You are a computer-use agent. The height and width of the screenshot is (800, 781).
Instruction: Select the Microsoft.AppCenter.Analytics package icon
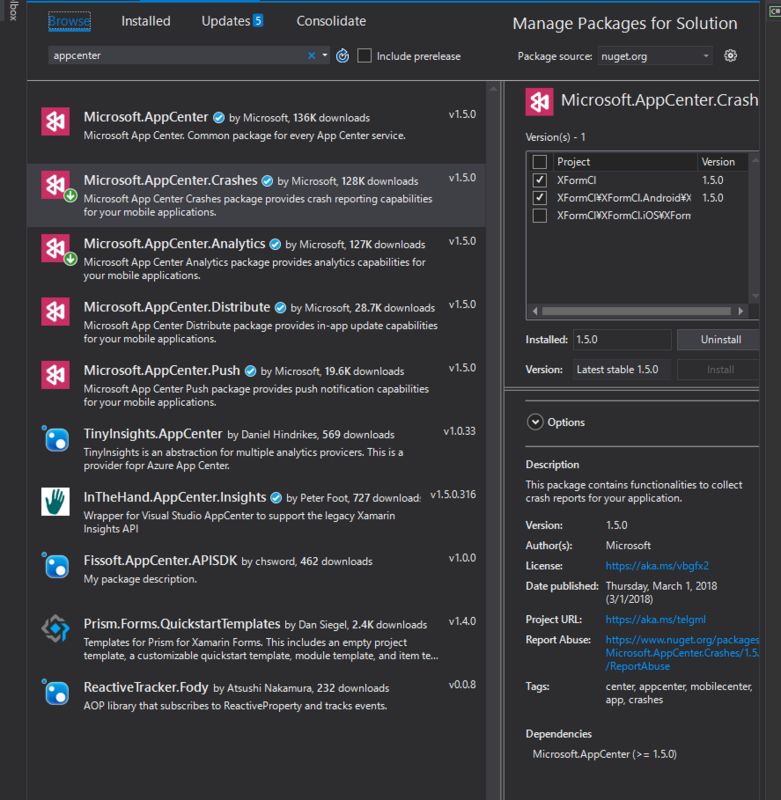click(x=55, y=248)
